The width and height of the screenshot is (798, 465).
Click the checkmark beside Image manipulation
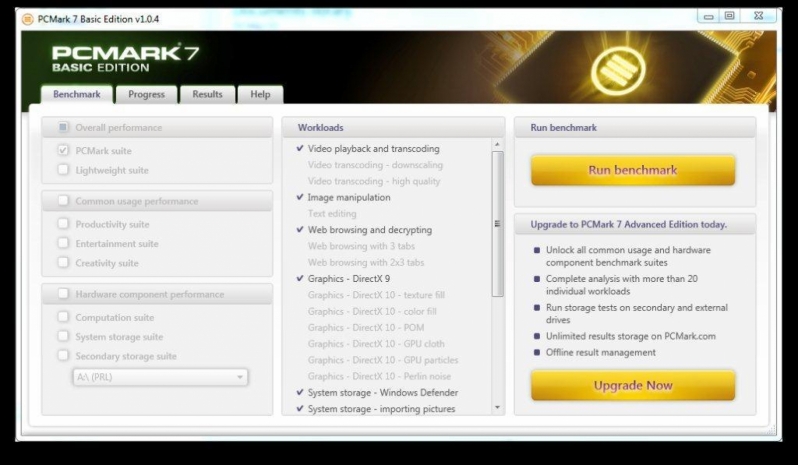click(x=300, y=197)
